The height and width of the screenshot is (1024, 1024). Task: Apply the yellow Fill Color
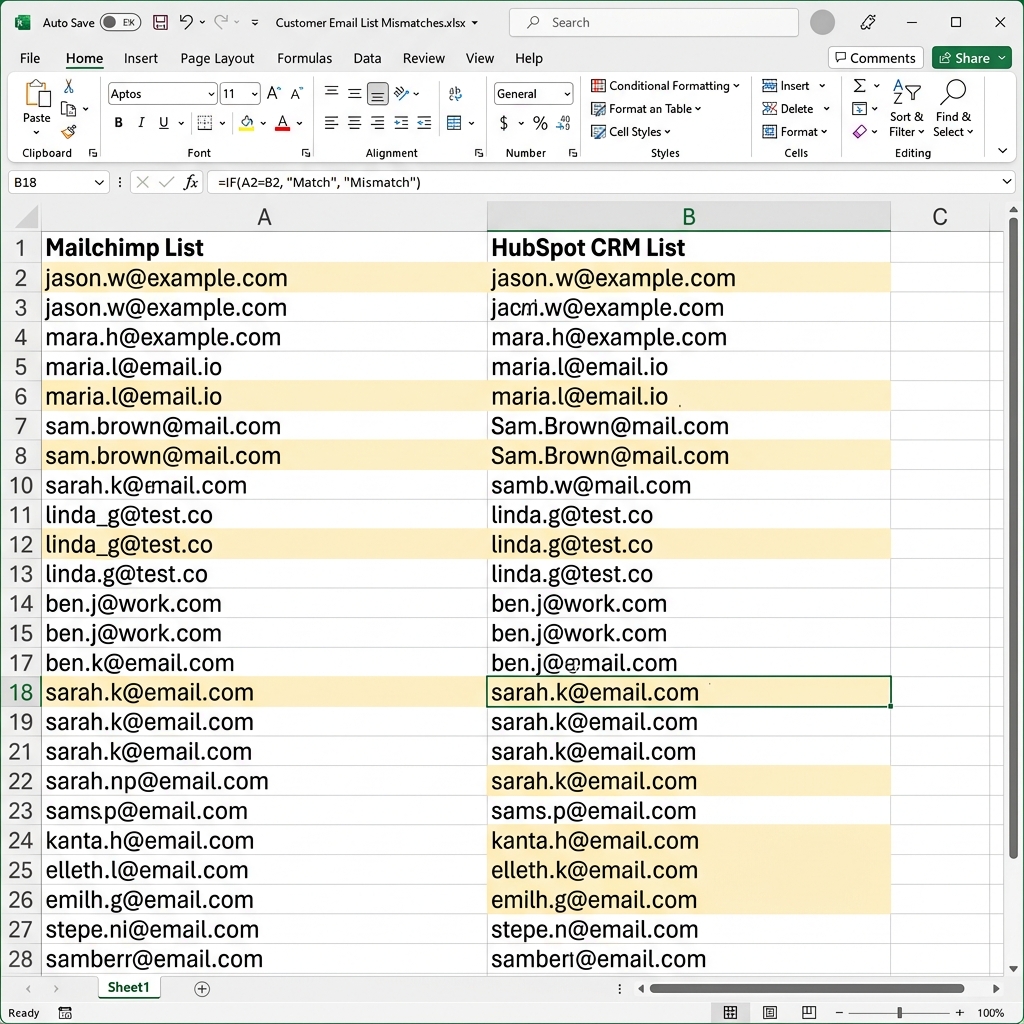246,123
